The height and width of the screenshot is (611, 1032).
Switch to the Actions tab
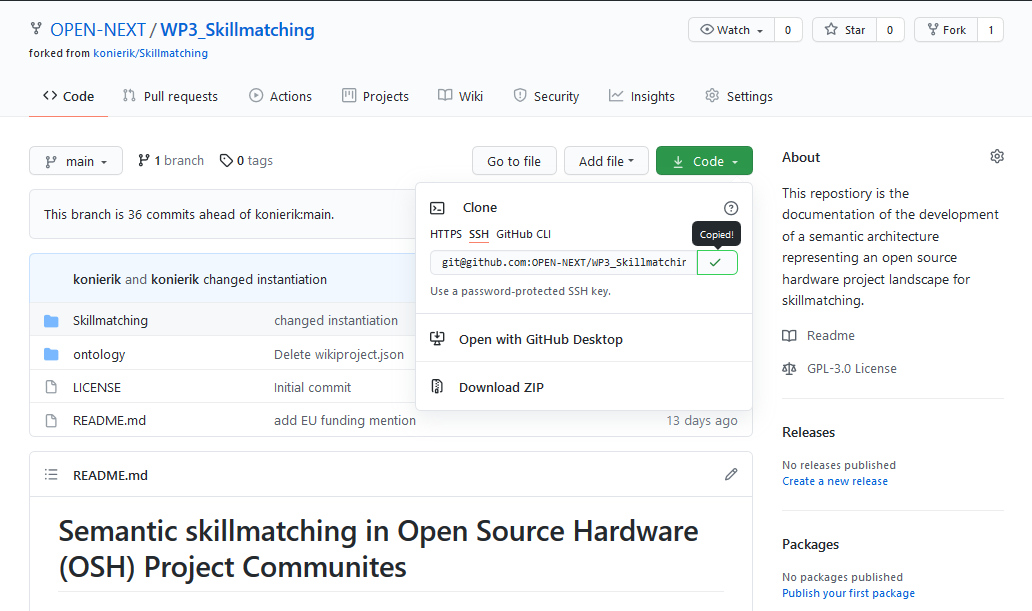[x=280, y=96]
